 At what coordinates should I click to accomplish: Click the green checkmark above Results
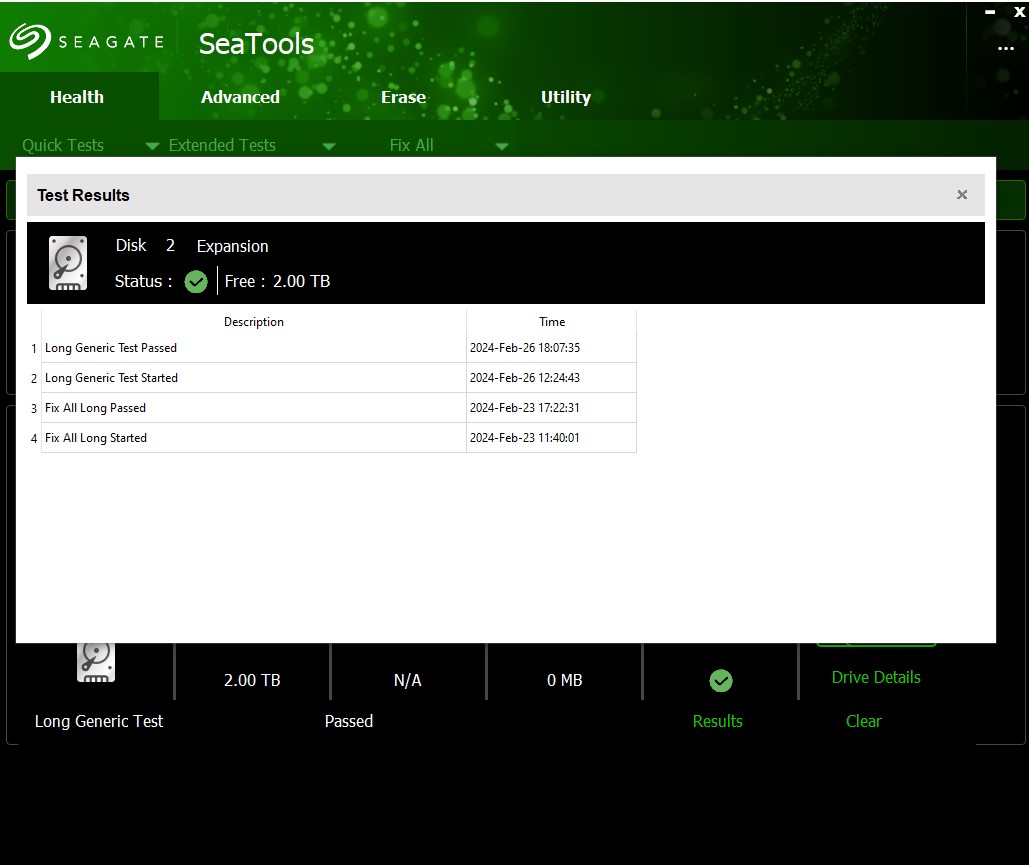pos(720,681)
